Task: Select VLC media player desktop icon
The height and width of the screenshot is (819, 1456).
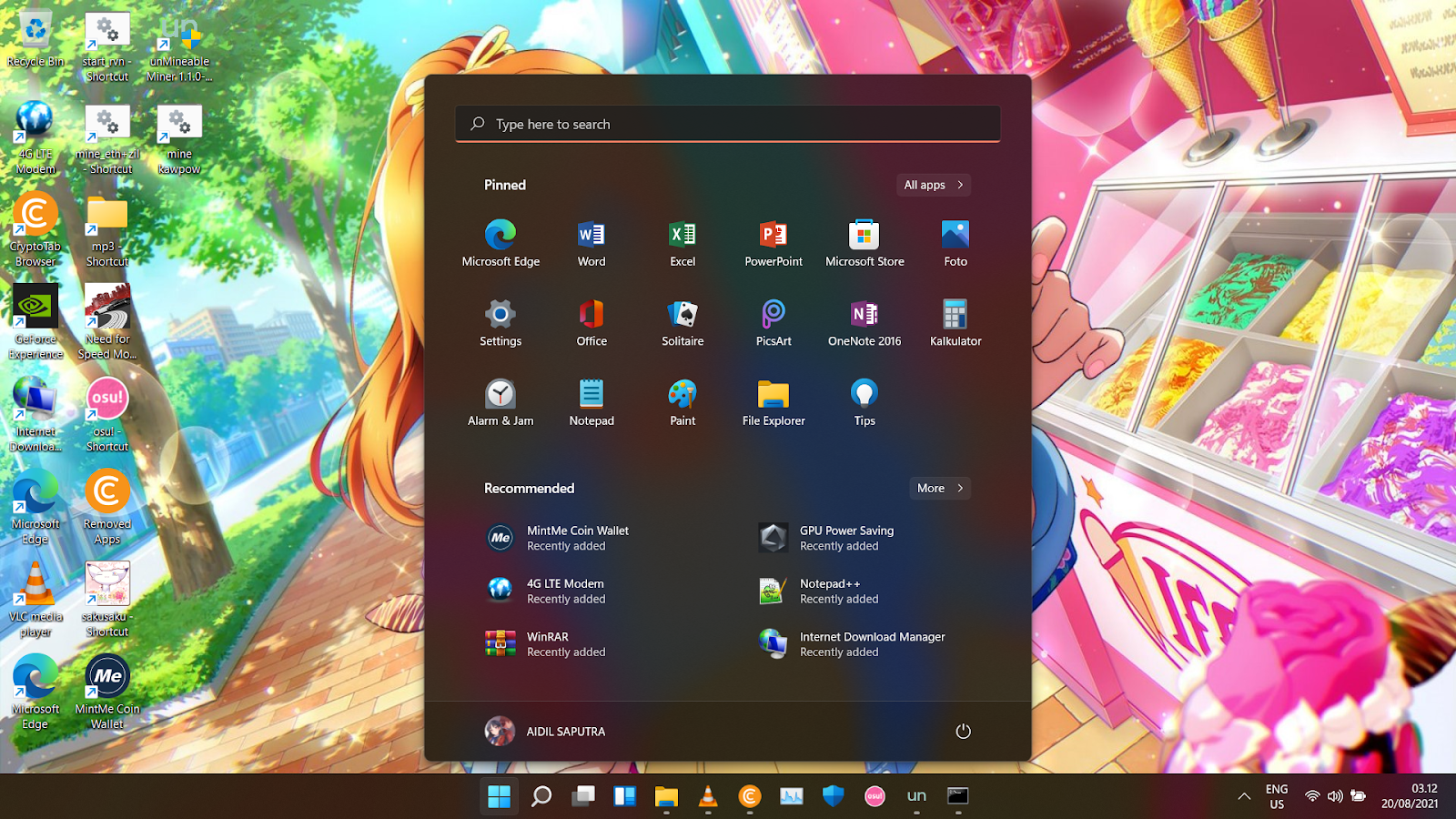Action: click(35, 600)
